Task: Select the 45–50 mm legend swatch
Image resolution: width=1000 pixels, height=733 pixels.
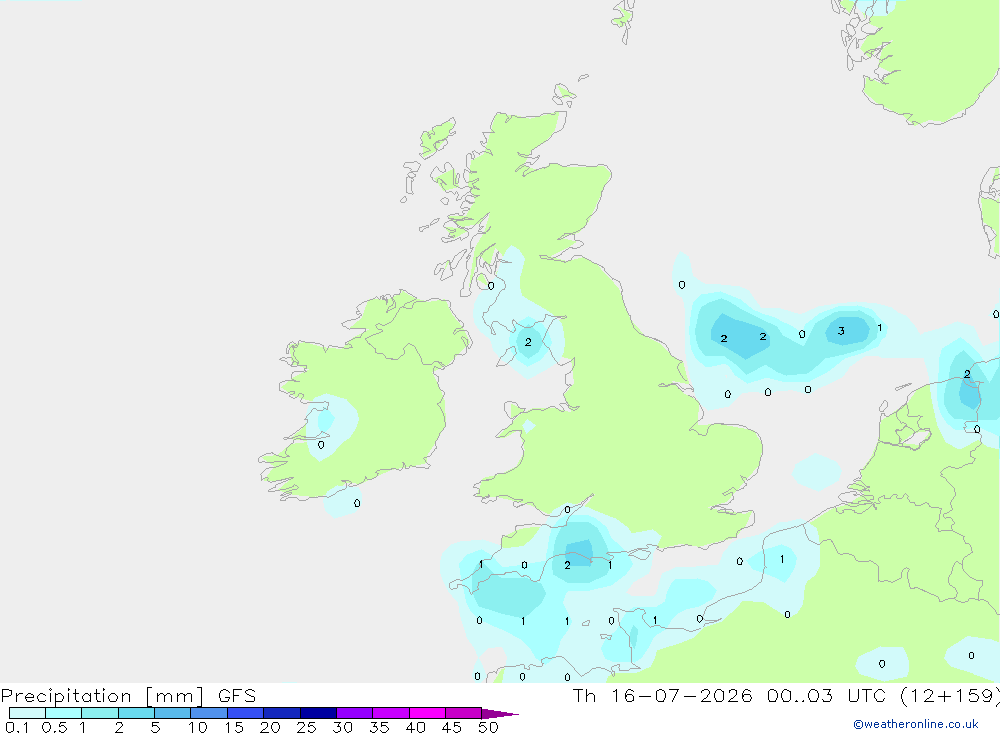Action: coord(464,713)
